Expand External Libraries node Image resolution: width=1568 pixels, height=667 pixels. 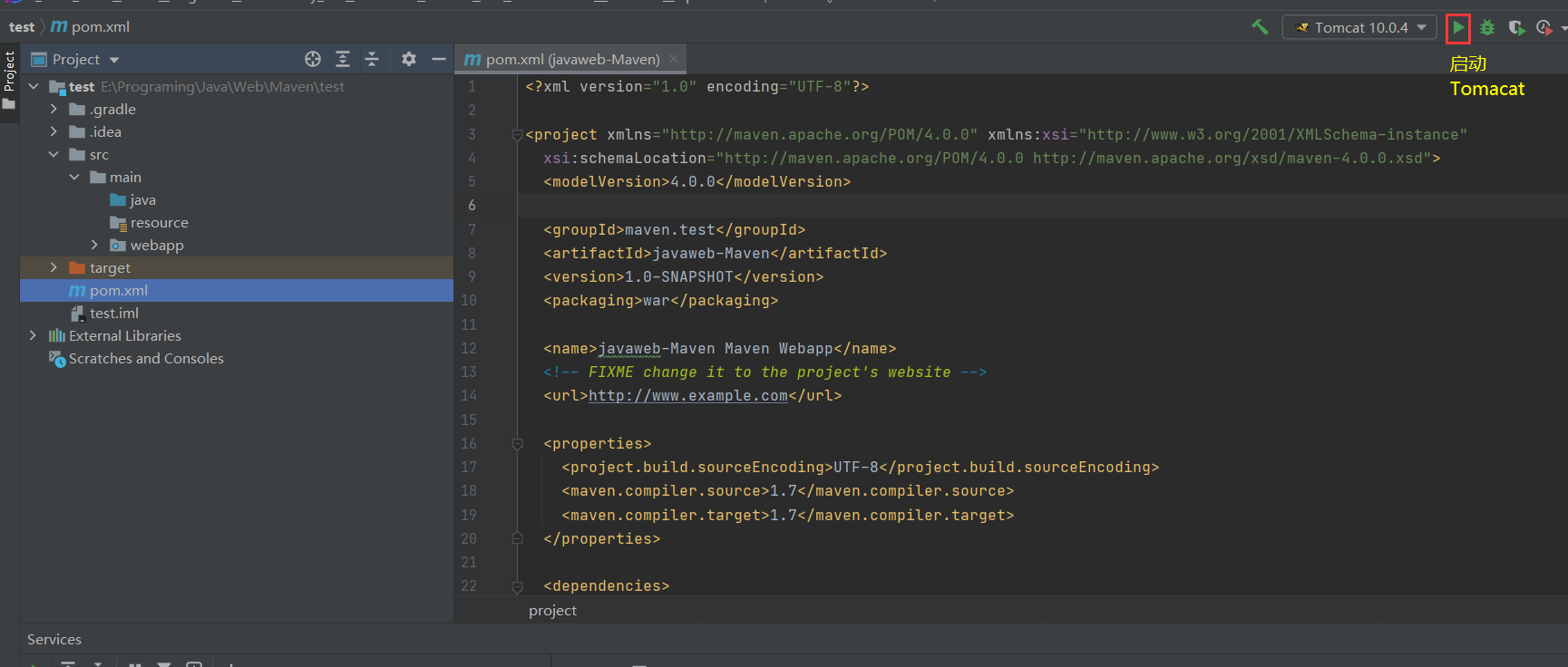[34, 335]
